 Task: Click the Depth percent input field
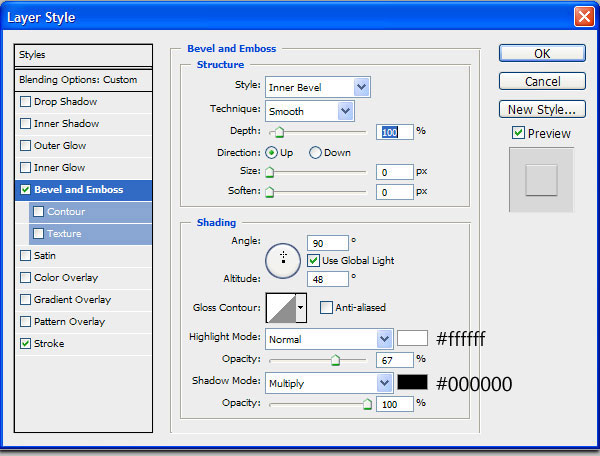pyautogui.click(x=395, y=132)
